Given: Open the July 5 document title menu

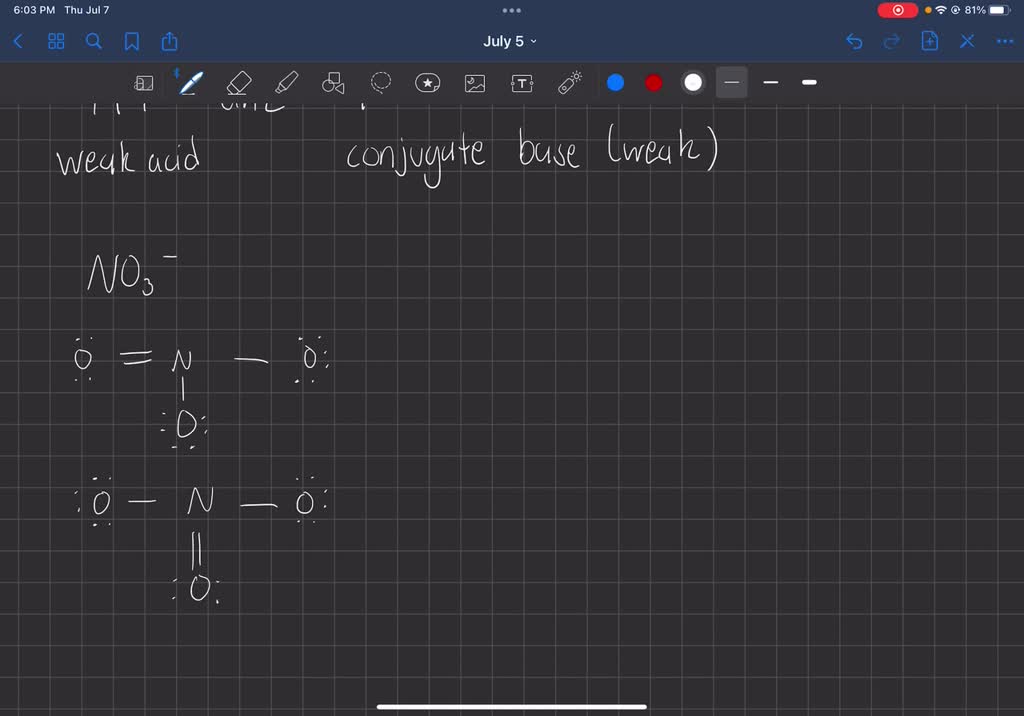Looking at the screenshot, I should (510, 41).
